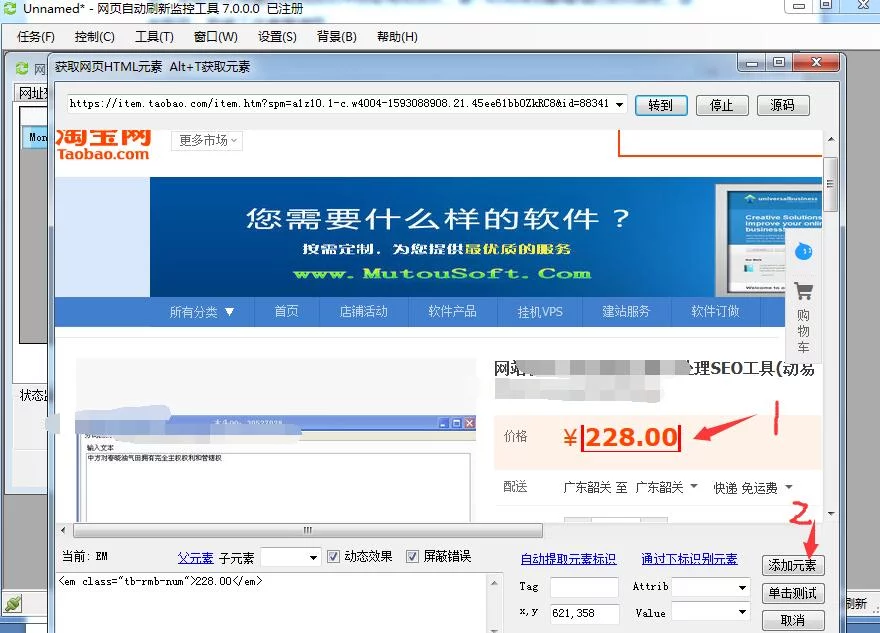Image resolution: width=880 pixels, height=633 pixels.
Task: Click the product screenshot thumbnail
Action: tap(275, 440)
